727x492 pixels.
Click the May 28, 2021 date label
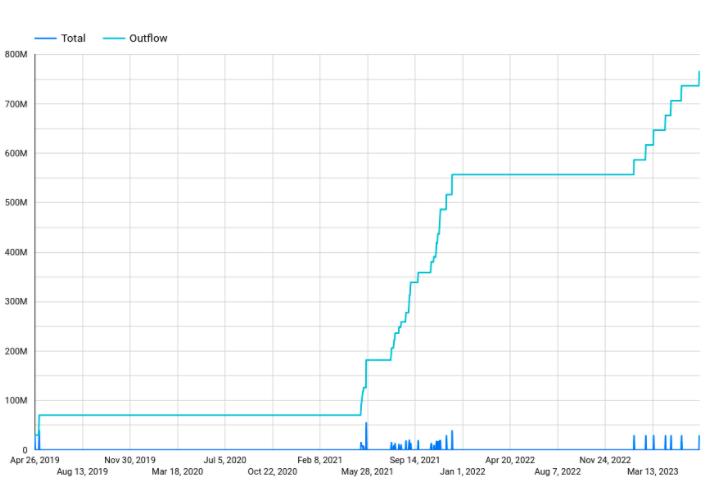tap(367, 472)
